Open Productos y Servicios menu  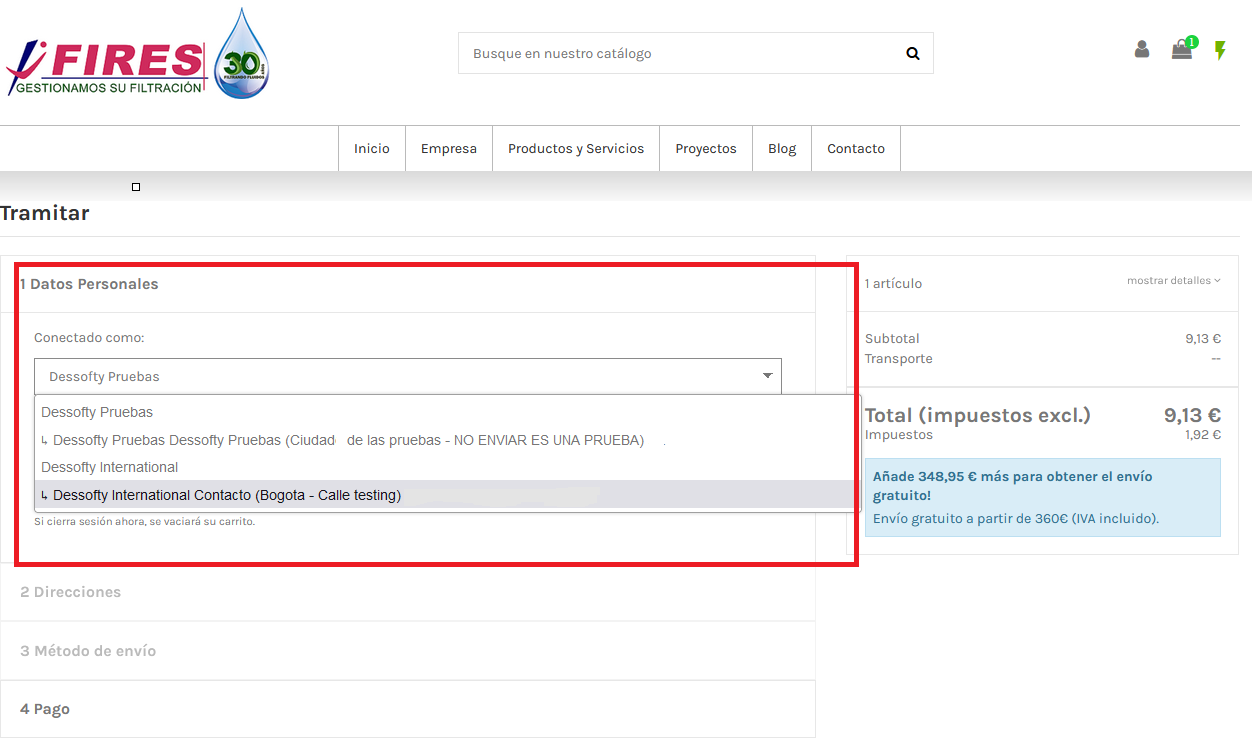click(576, 149)
